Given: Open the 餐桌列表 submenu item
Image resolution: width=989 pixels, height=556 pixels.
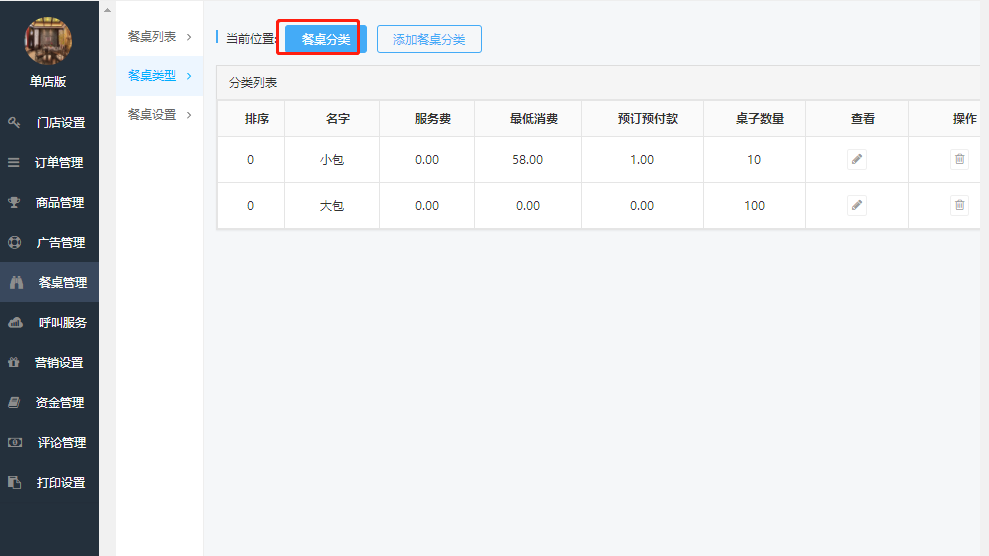Looking at the screenshot, I should [x=160, y=37].
